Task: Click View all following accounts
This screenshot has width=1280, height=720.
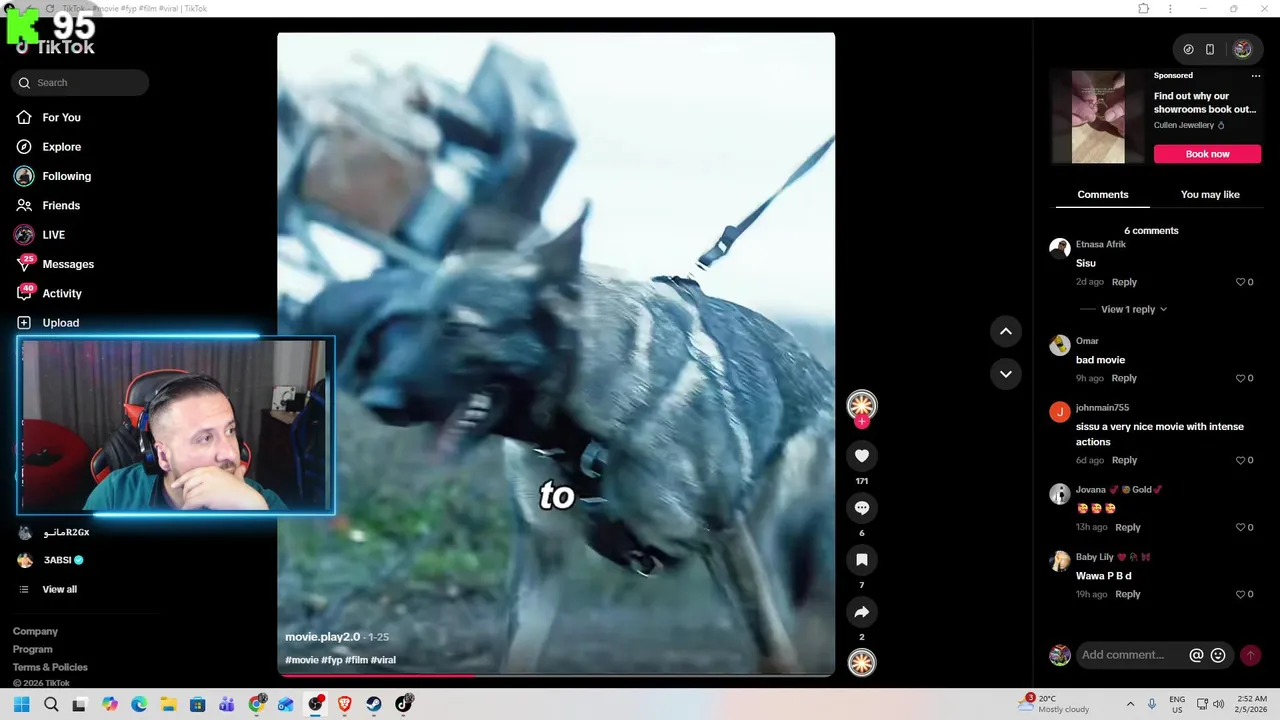Action: [59, 589]
